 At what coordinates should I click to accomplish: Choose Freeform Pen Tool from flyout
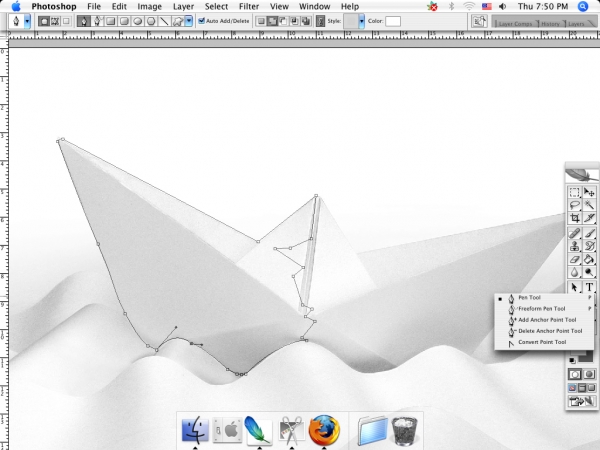click(x=544, y=308)
